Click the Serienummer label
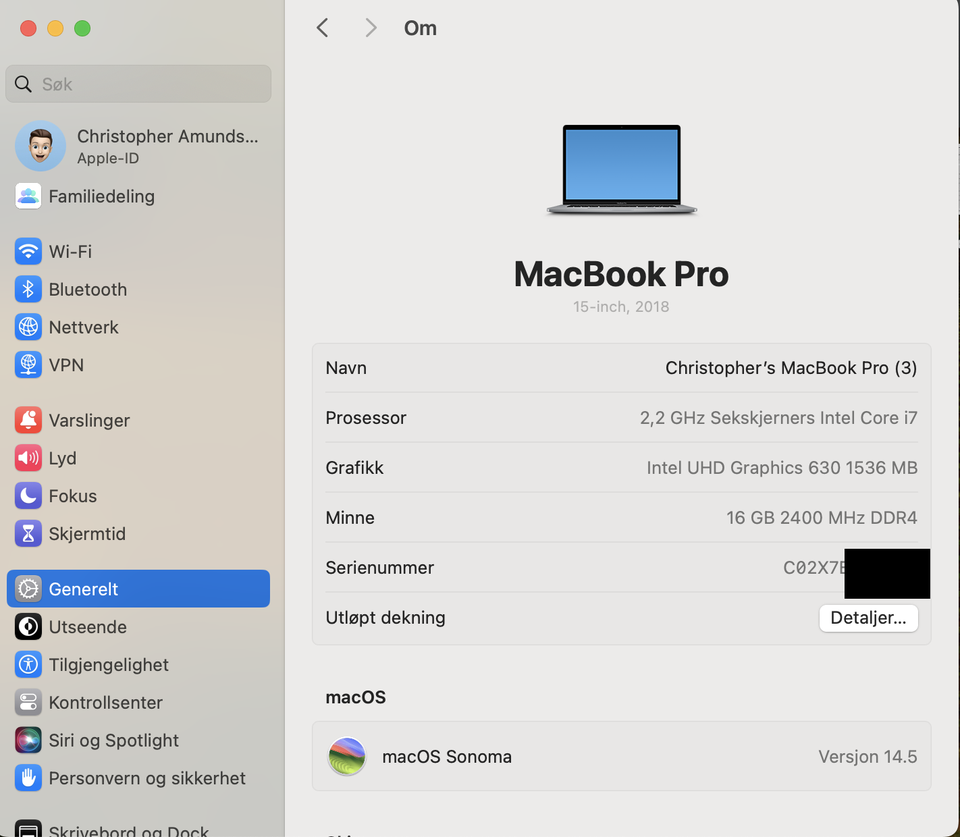The width and height of the screenshot is (960, 837). click(380, 568)
